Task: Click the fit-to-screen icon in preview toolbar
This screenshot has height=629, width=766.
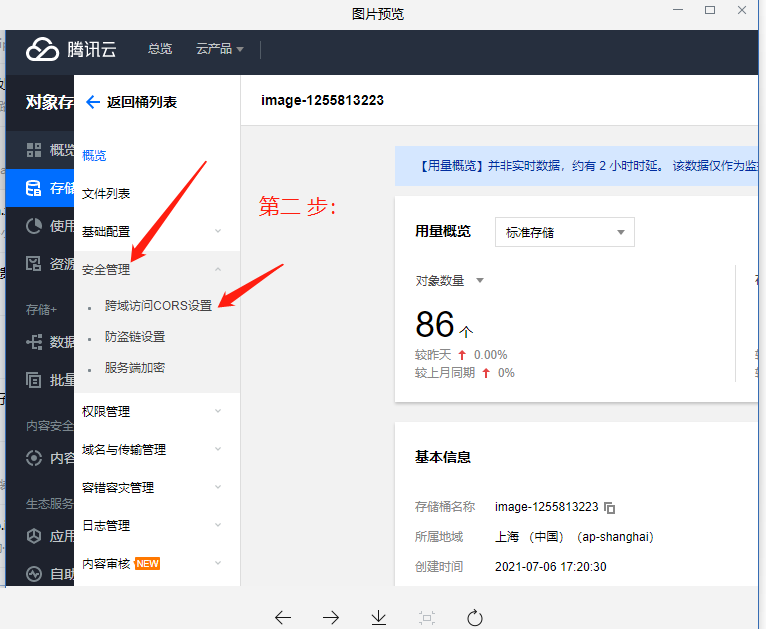Action: pos(427,618)
